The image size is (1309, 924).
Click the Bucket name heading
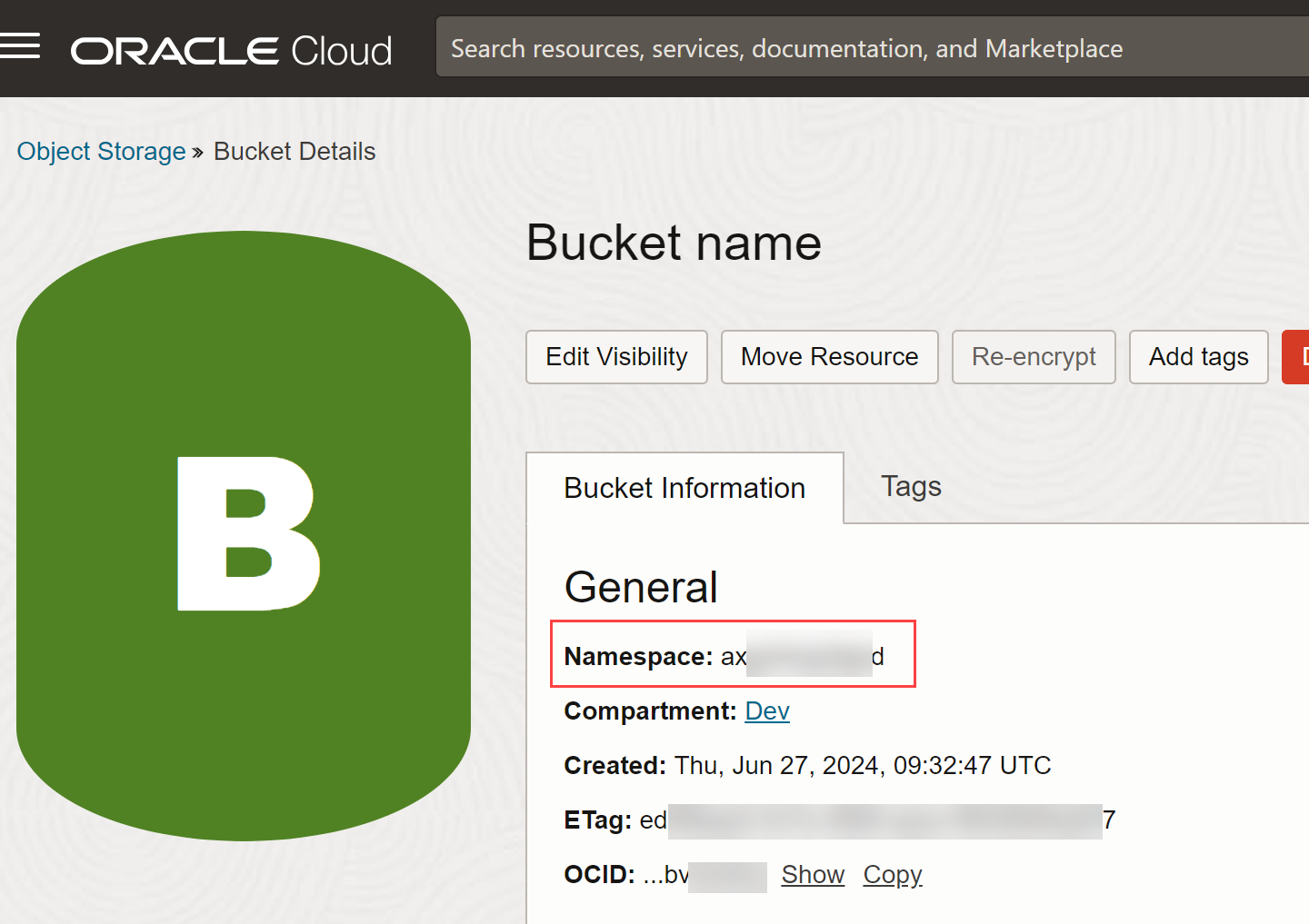[674, 243]
